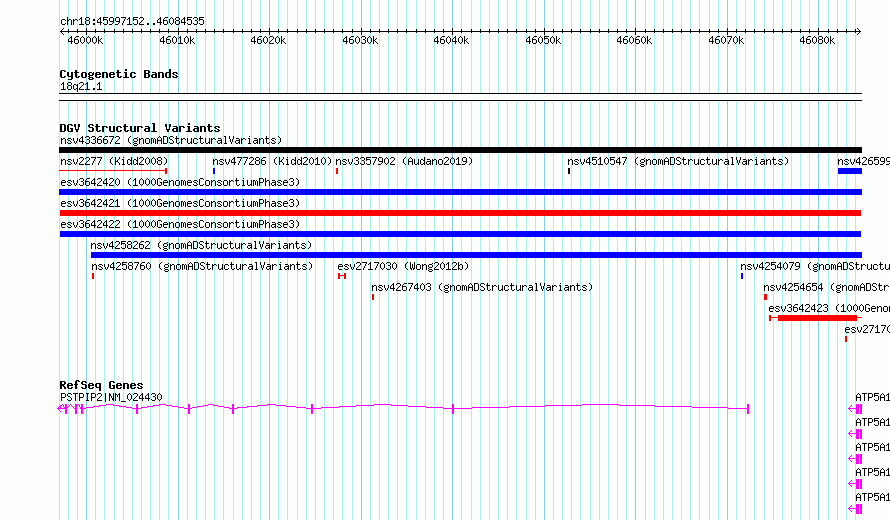Open variant nsv4258262 label
Viewport: 890px width, 520px height.
point(201,245)
